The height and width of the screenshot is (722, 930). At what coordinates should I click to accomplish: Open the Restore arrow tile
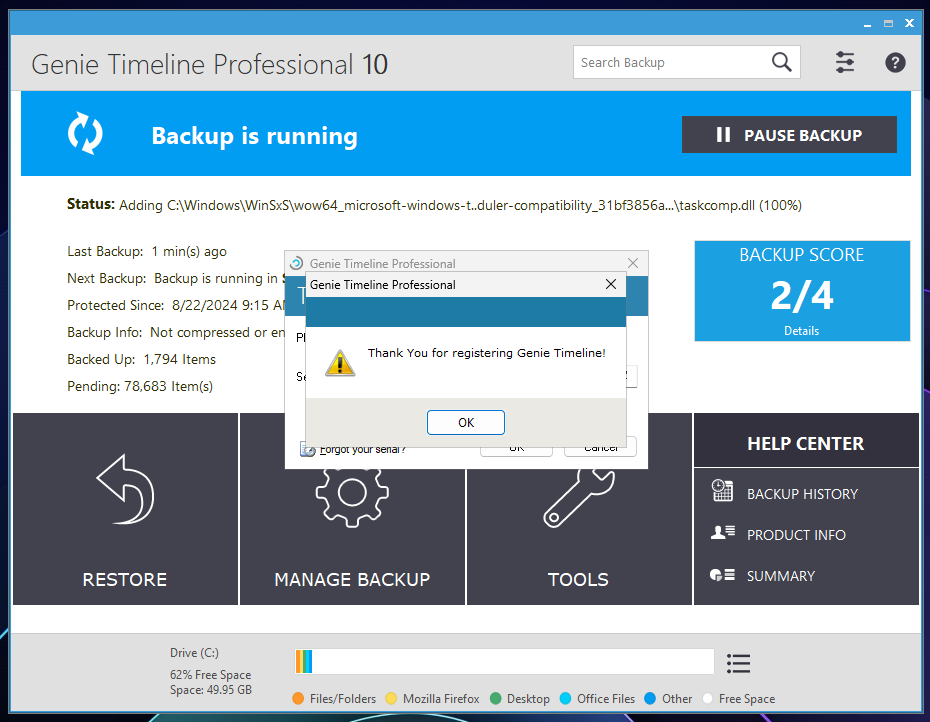click(125, 509)
